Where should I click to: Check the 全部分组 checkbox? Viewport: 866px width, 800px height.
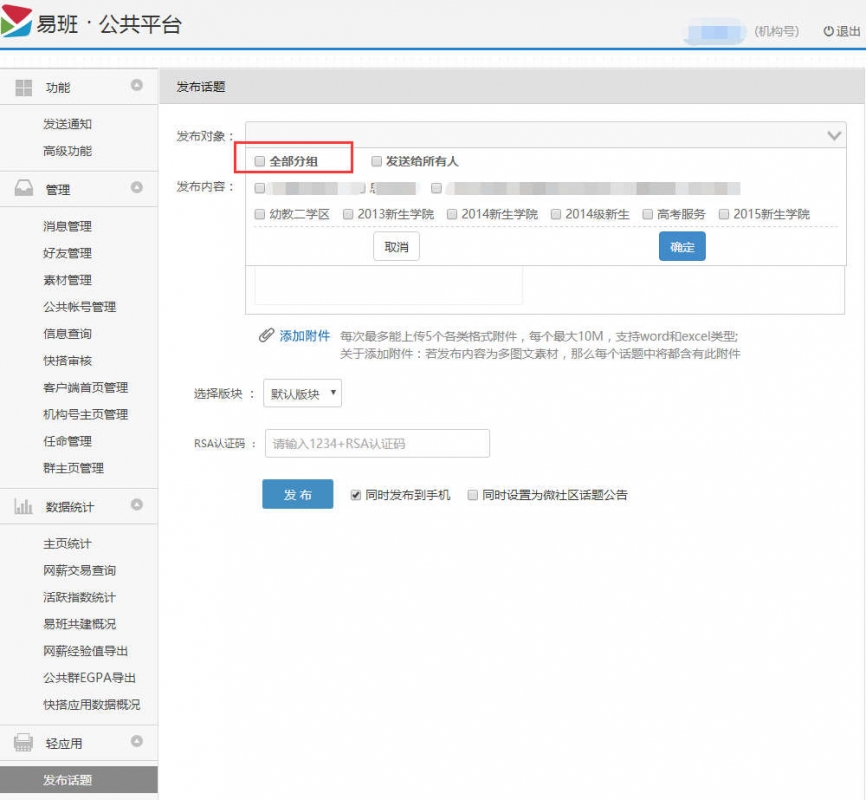[x=260, y=161]
